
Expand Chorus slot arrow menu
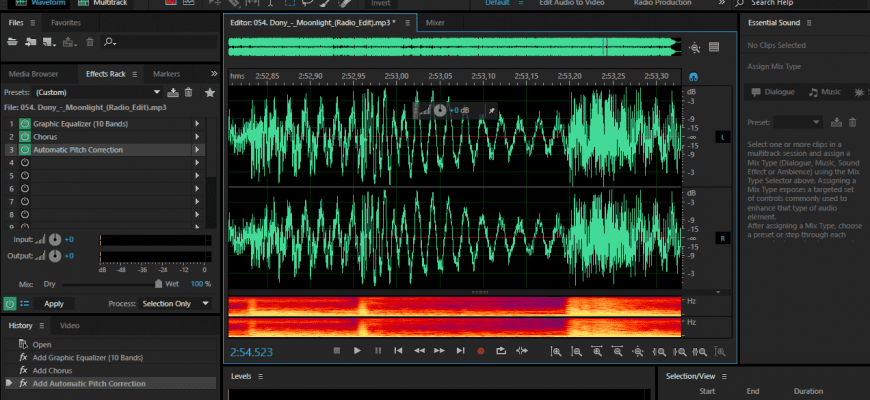(197, 136)
